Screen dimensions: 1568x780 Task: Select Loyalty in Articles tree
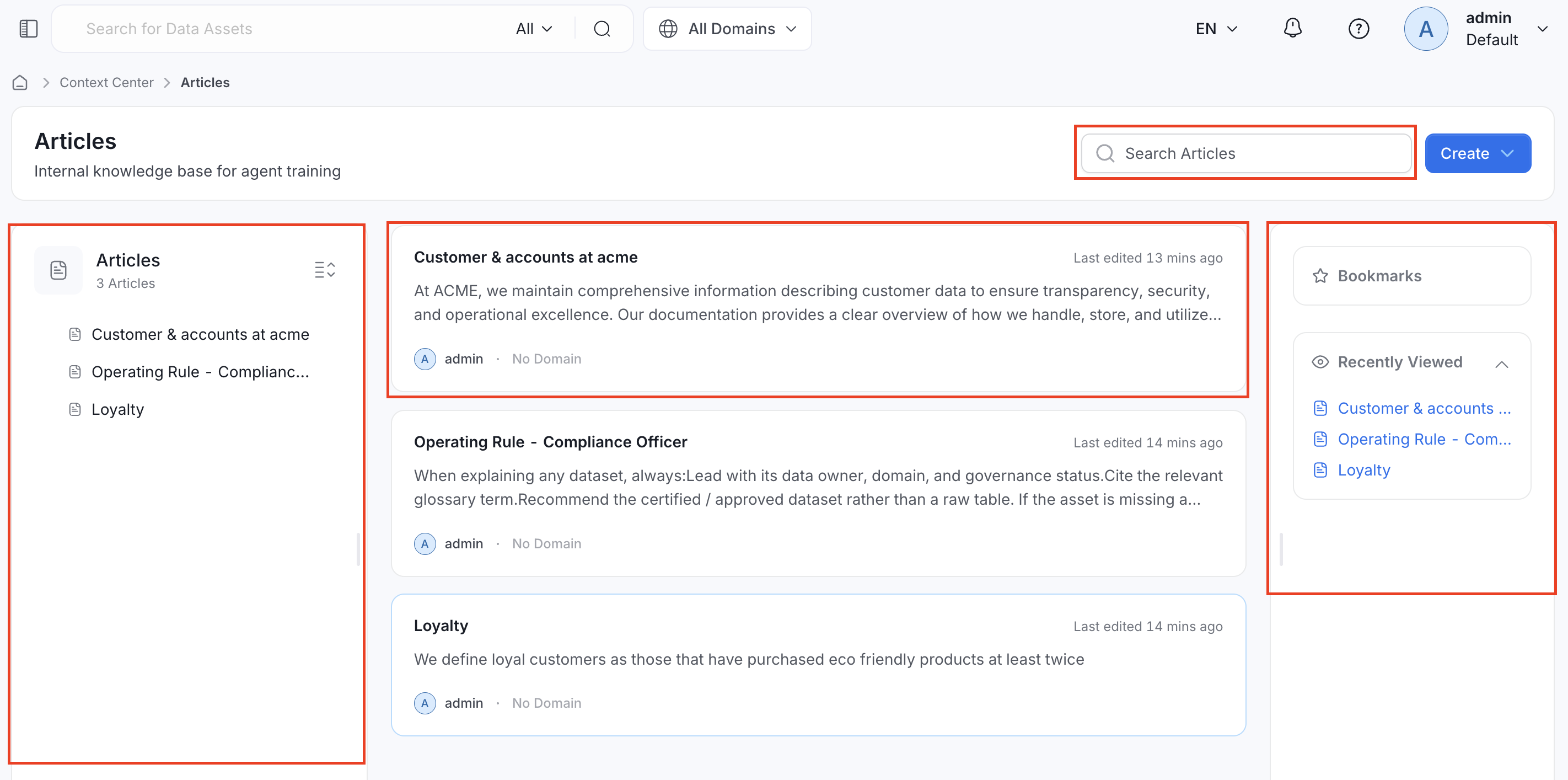(117, 409)
